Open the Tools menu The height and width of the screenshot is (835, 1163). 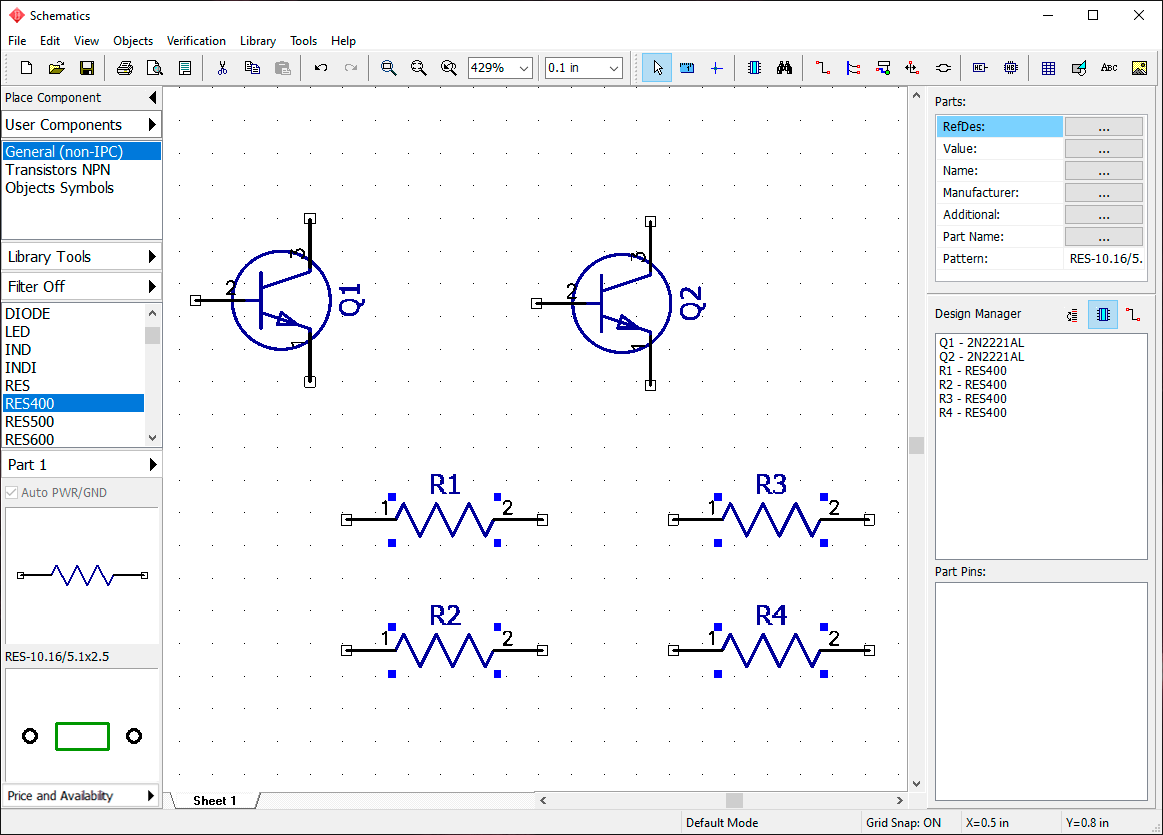(x=303, y=41)
